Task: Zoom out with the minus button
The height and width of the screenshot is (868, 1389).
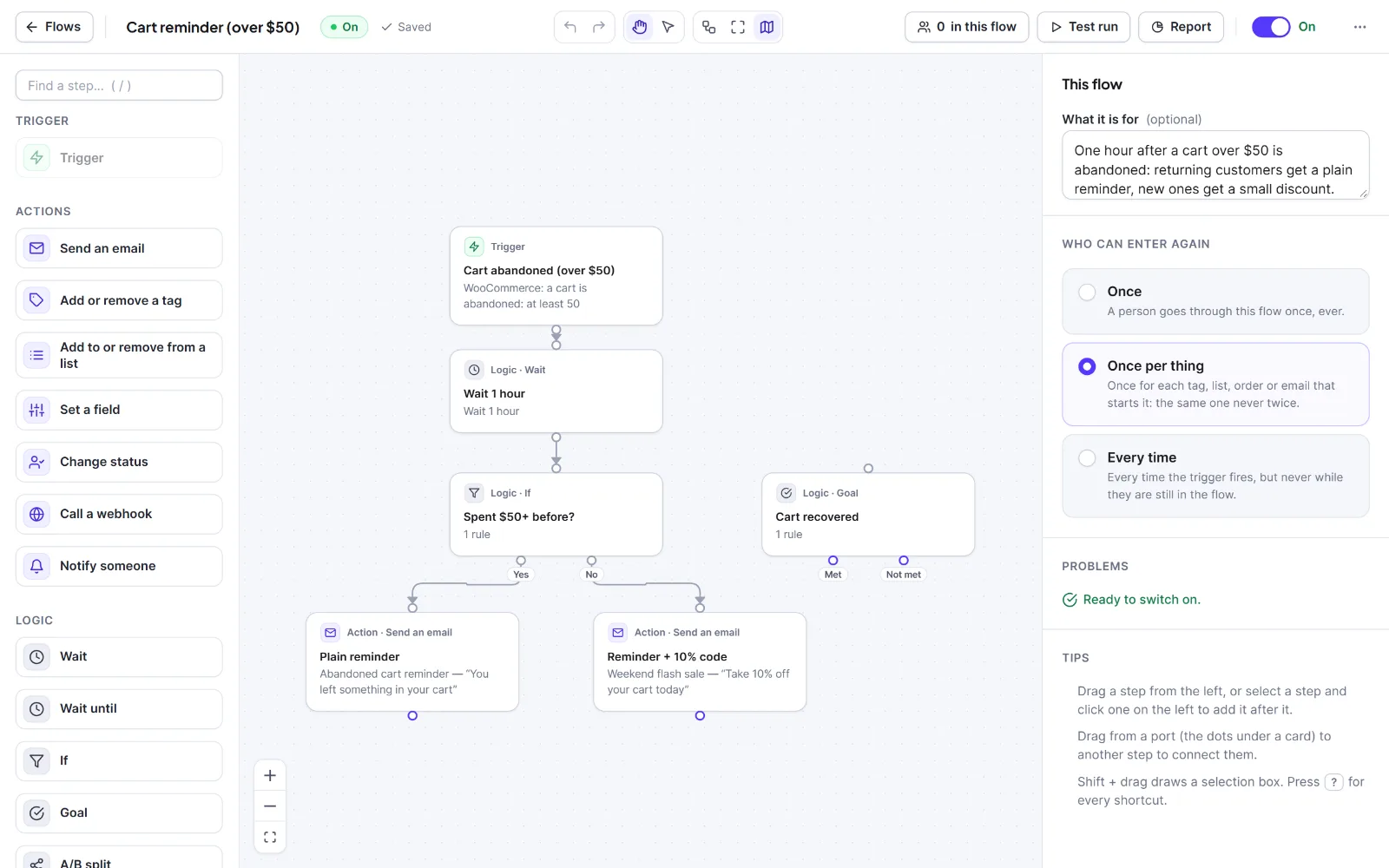Action: tap(270, 806)
